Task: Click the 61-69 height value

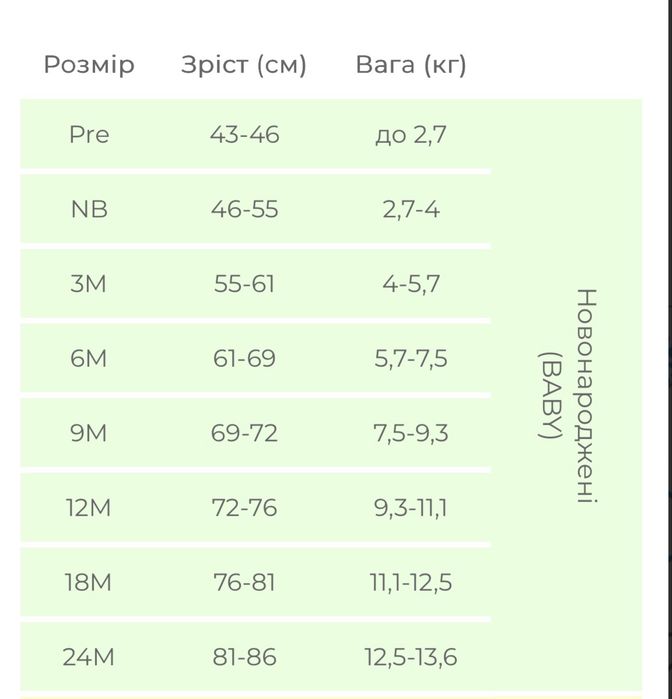Action: coord(244,358)
